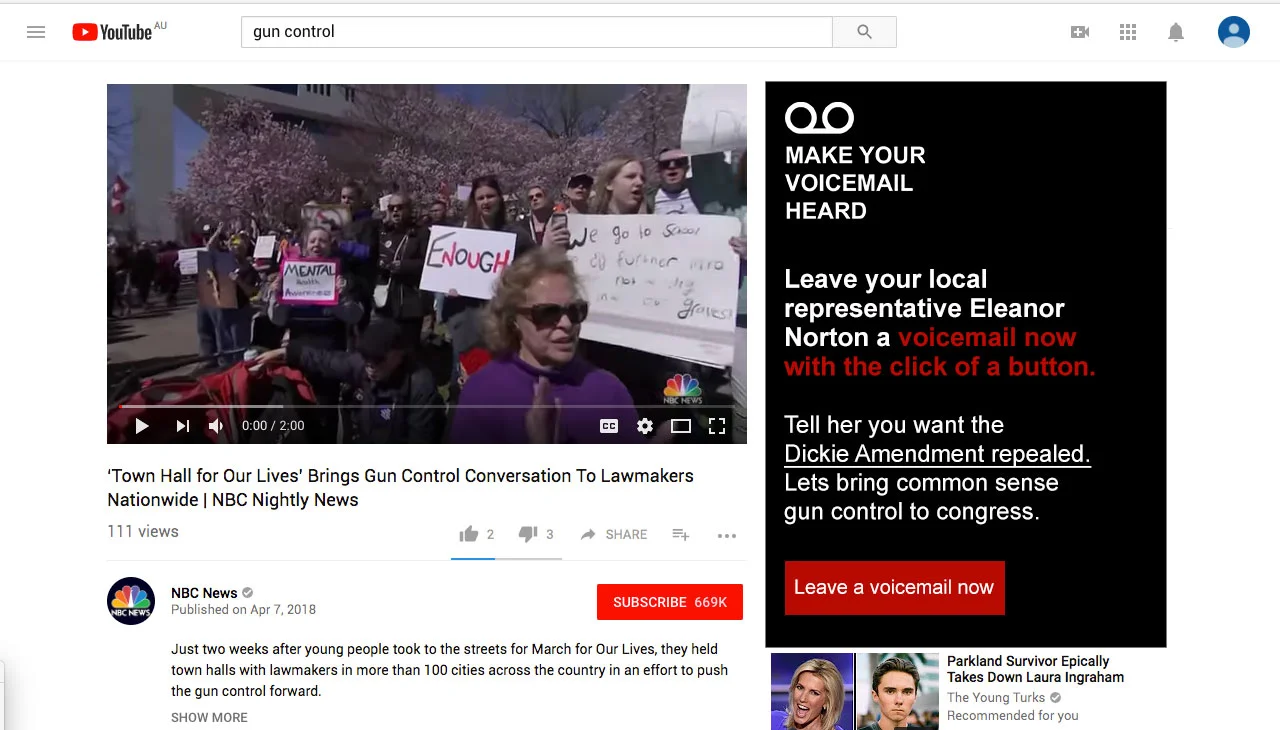Open the YouTube apps grid
1280x730 pixels.
1128,32
